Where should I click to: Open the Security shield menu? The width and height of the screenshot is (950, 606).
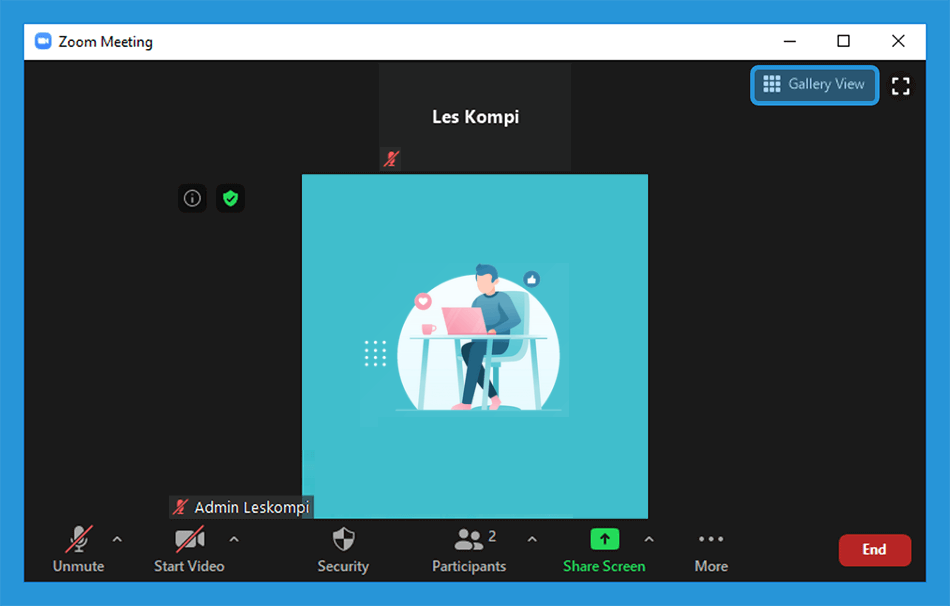click(343, 549)
